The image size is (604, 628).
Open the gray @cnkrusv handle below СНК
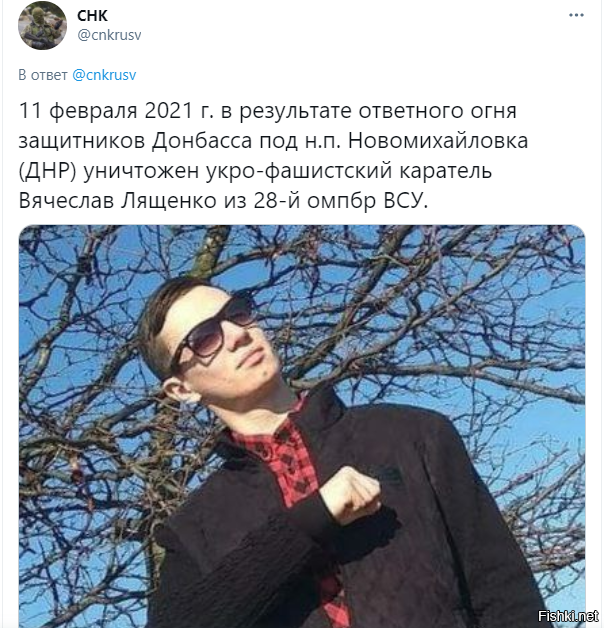click(109, 35)
